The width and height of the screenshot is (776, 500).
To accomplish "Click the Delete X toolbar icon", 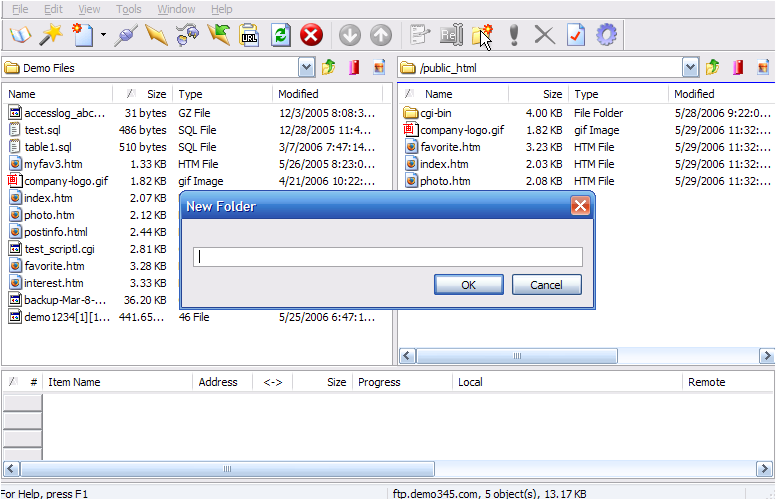I will (544, 35).
